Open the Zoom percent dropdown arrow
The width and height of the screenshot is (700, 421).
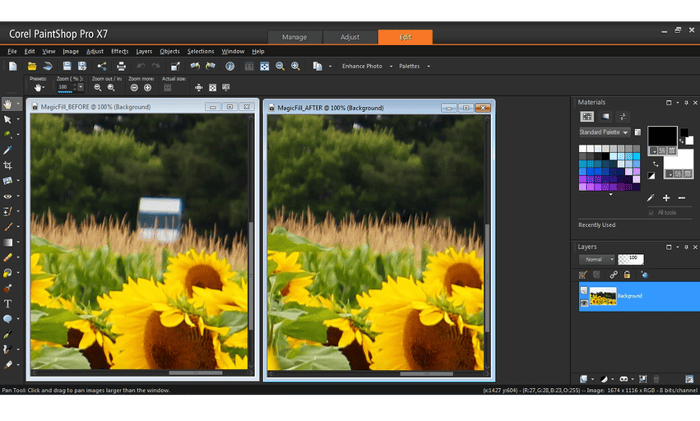pyautogui.click(x=80, y=88)
